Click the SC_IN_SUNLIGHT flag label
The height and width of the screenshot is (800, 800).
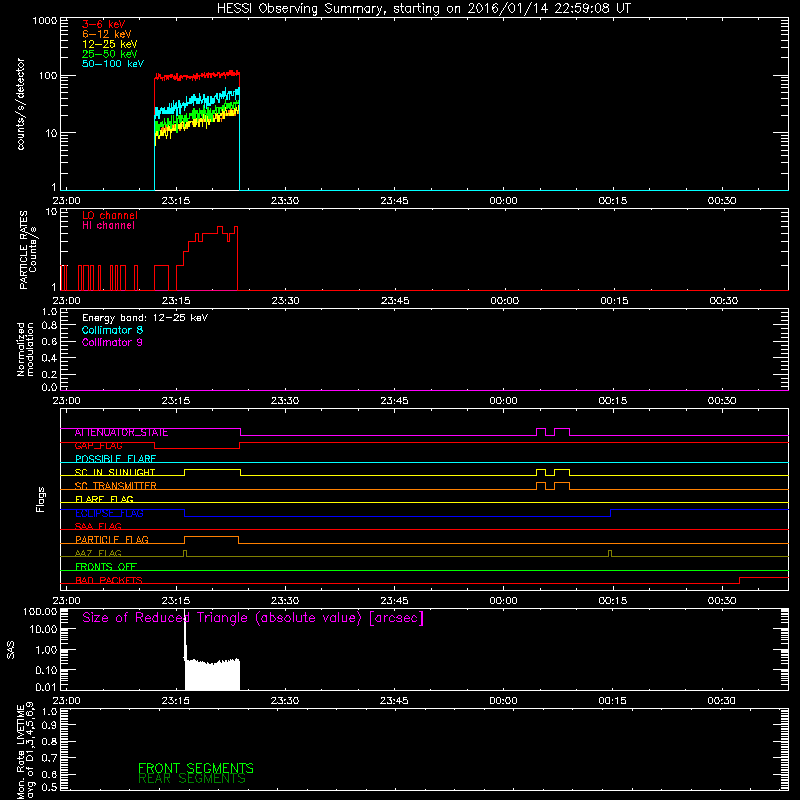115,472
